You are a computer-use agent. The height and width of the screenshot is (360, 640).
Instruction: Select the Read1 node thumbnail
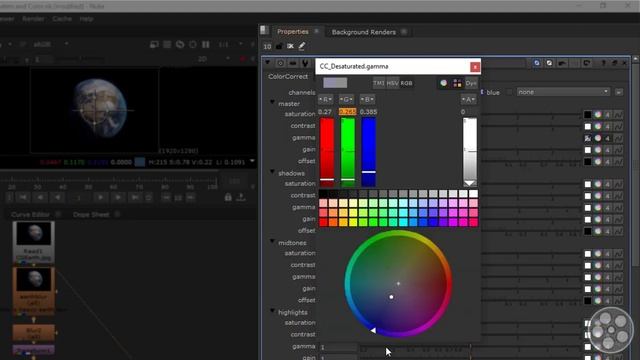(34, 233)
